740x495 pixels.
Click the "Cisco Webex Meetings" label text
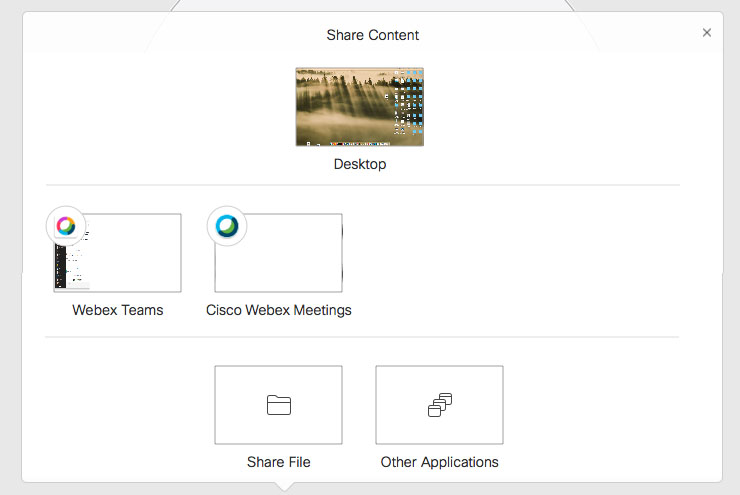pos(279,310)
